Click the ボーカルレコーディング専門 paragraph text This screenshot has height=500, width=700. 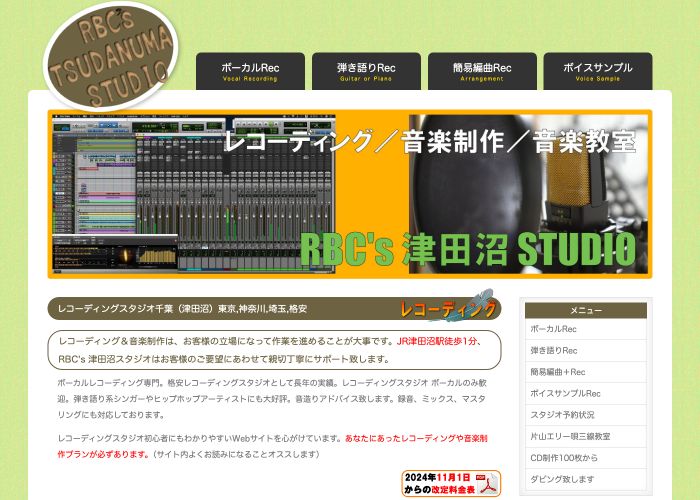(x=271, y=399)
